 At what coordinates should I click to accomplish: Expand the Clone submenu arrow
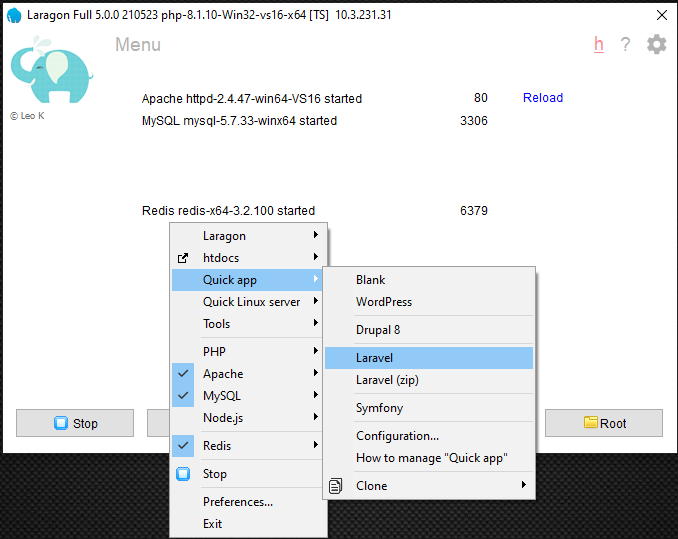(524, 485)
